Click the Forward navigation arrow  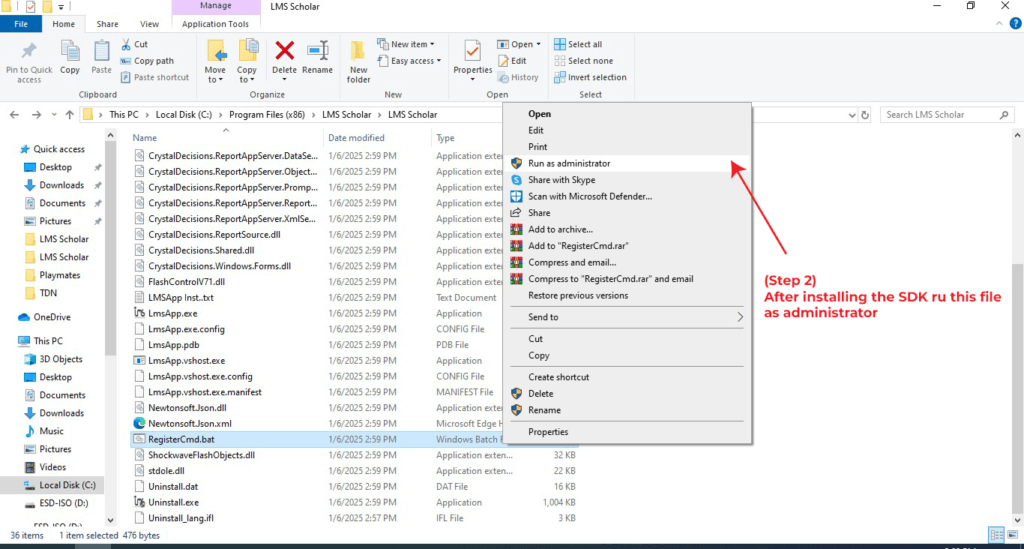point(37,115)
